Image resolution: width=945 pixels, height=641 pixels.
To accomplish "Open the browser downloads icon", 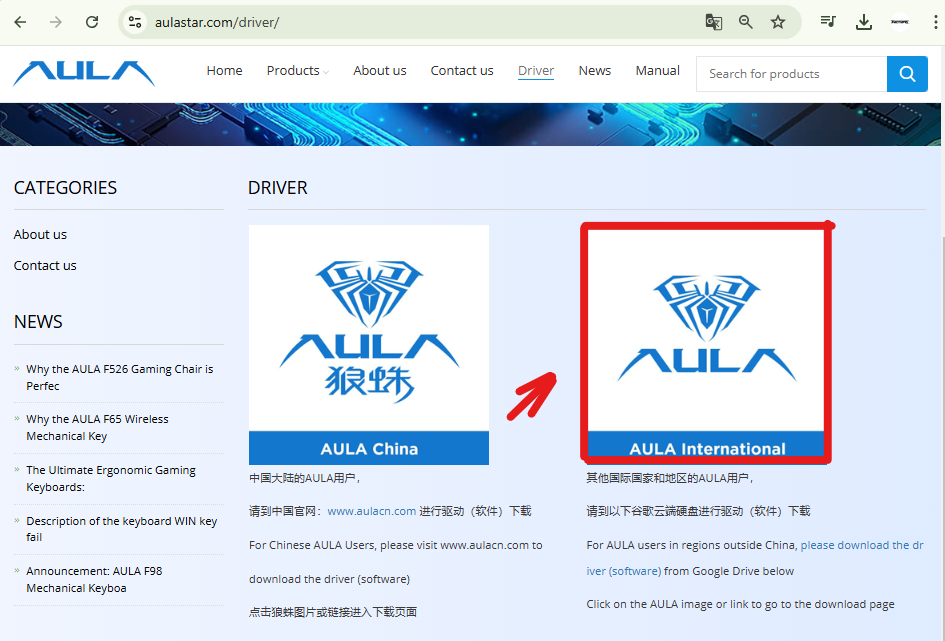I will (x=864, y=22).
